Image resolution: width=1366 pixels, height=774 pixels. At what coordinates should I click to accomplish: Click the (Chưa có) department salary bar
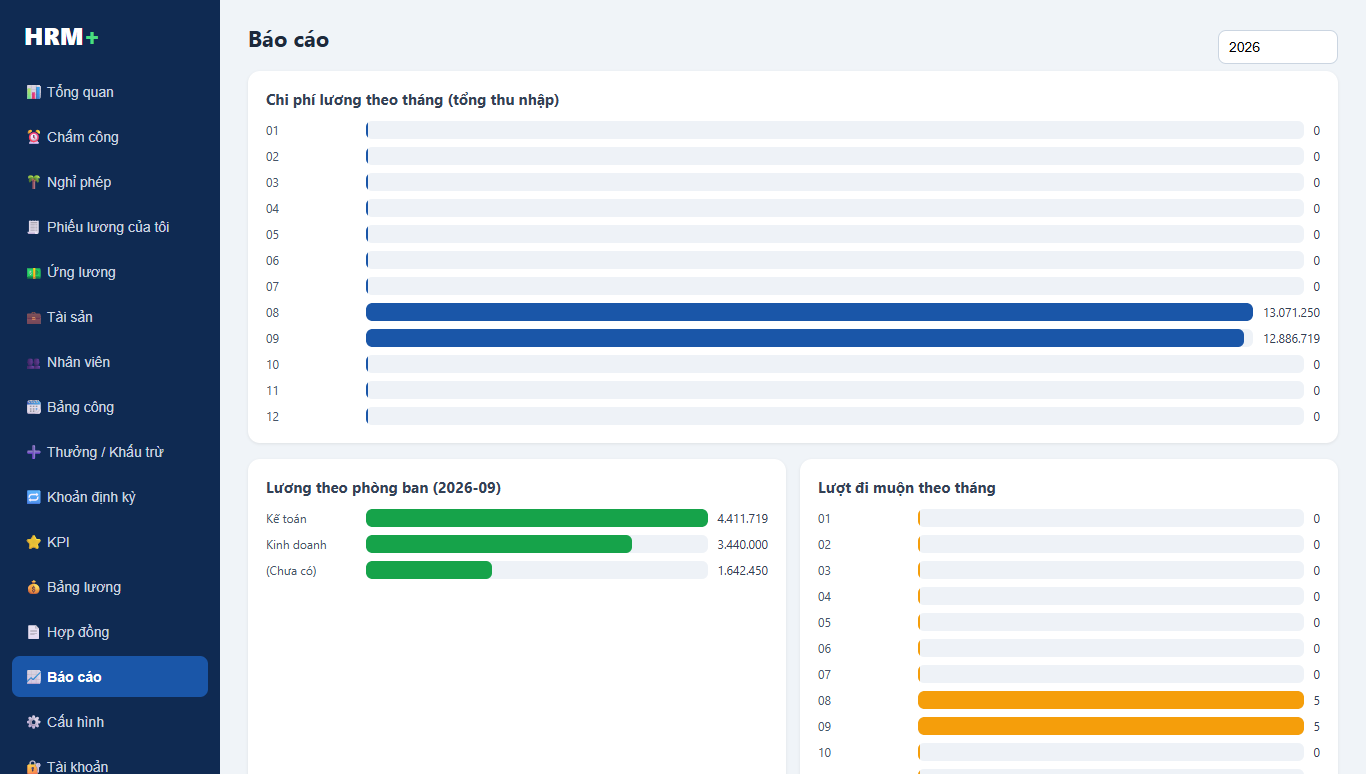click(x=429, y=570)
